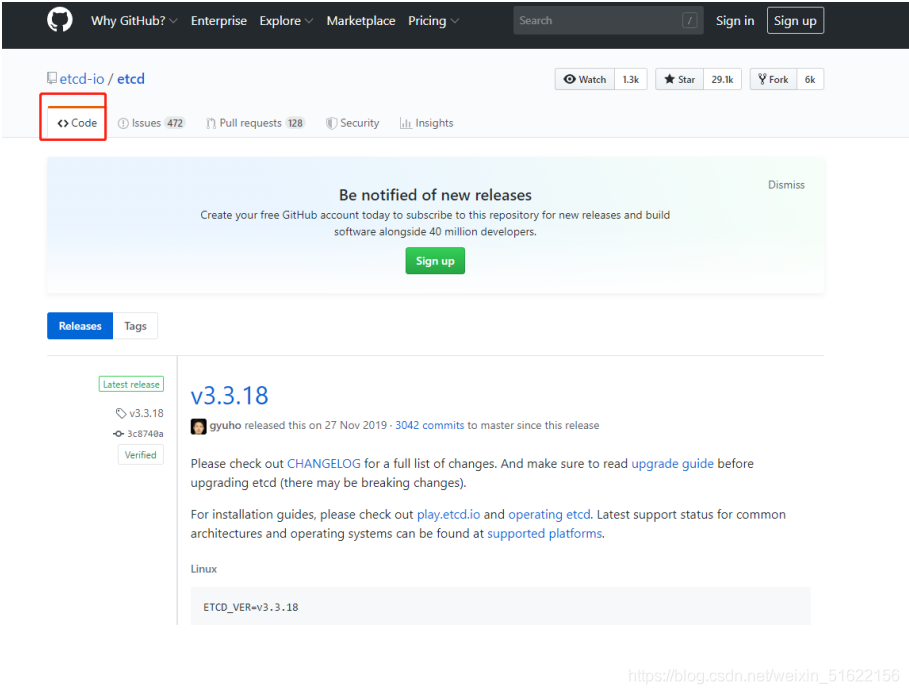Open the Insights tab

pos(427,123)
